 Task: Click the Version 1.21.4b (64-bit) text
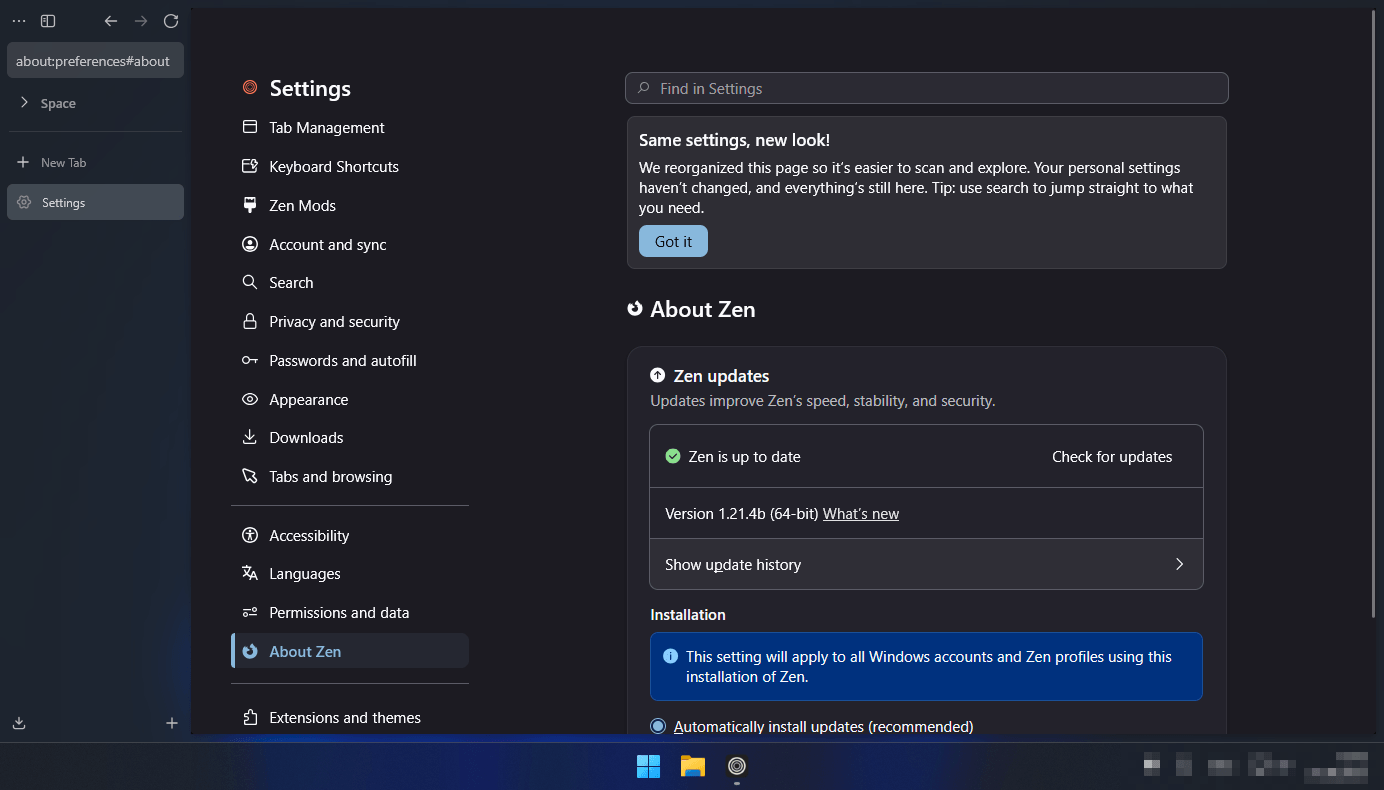click(742, 513)
